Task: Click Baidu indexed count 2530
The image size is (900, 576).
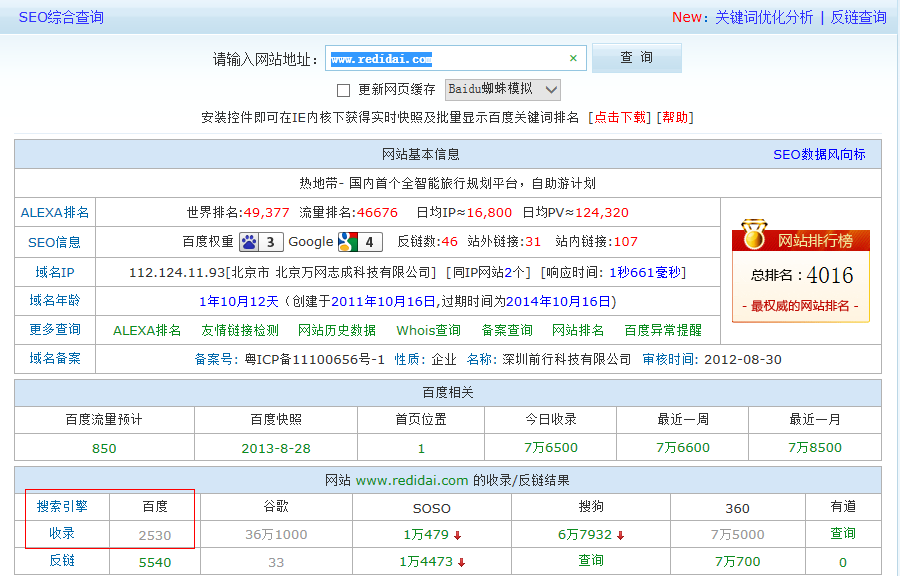Action: [x=155, y=536]
